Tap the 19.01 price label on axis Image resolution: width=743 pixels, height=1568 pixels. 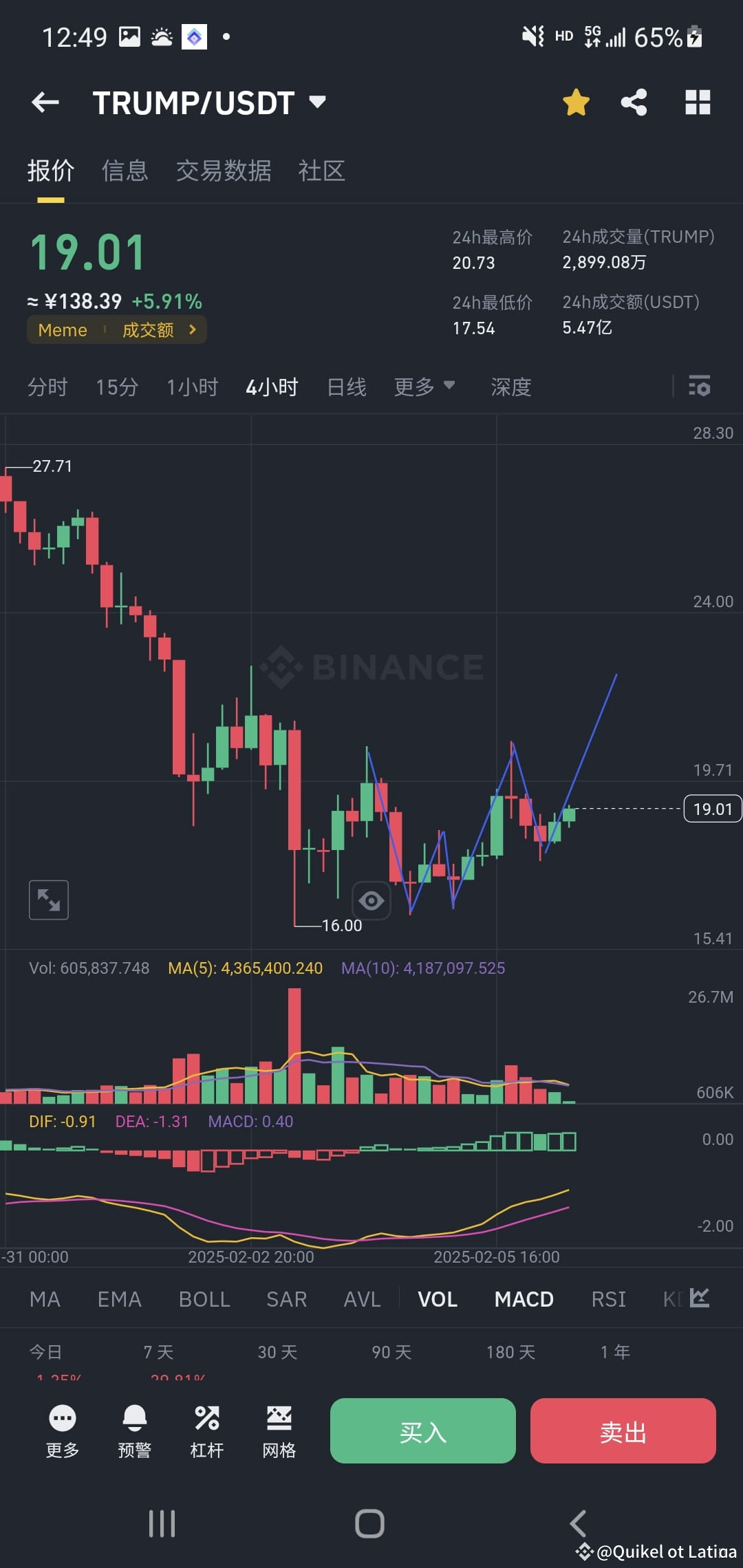(712, 809)
